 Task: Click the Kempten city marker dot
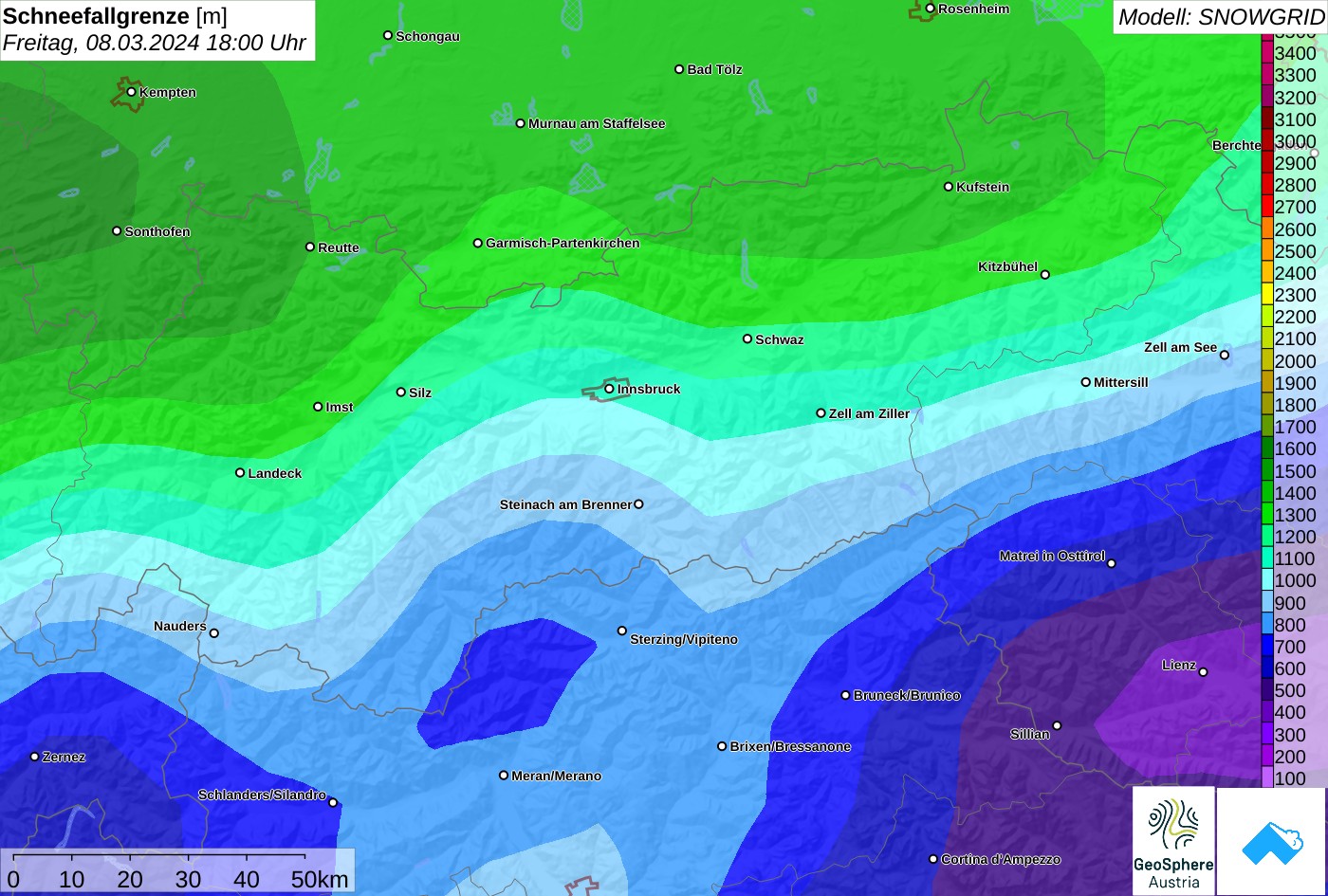pos(131,92)
